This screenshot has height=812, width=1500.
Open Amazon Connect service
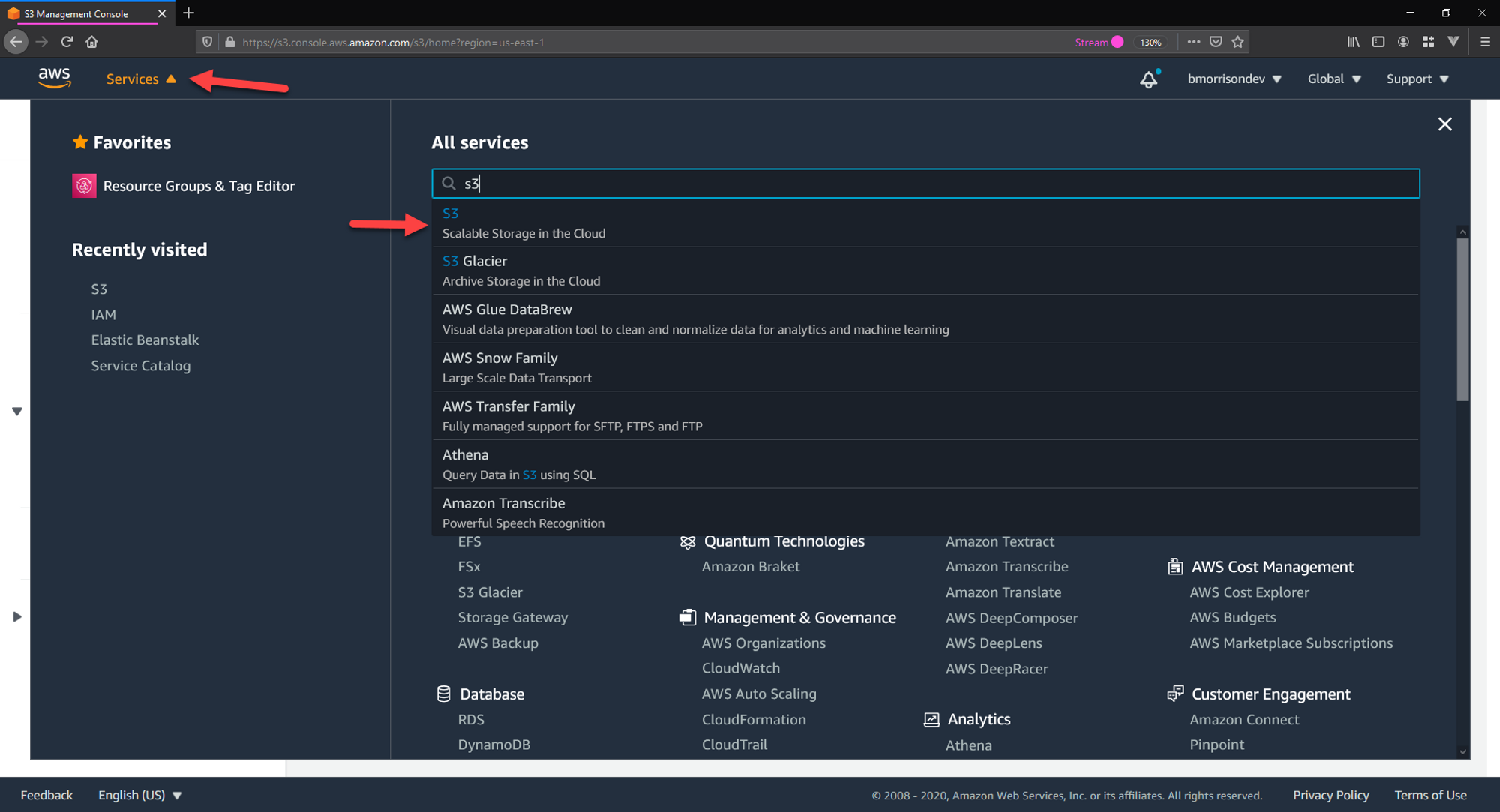(x=1244, y=719)
